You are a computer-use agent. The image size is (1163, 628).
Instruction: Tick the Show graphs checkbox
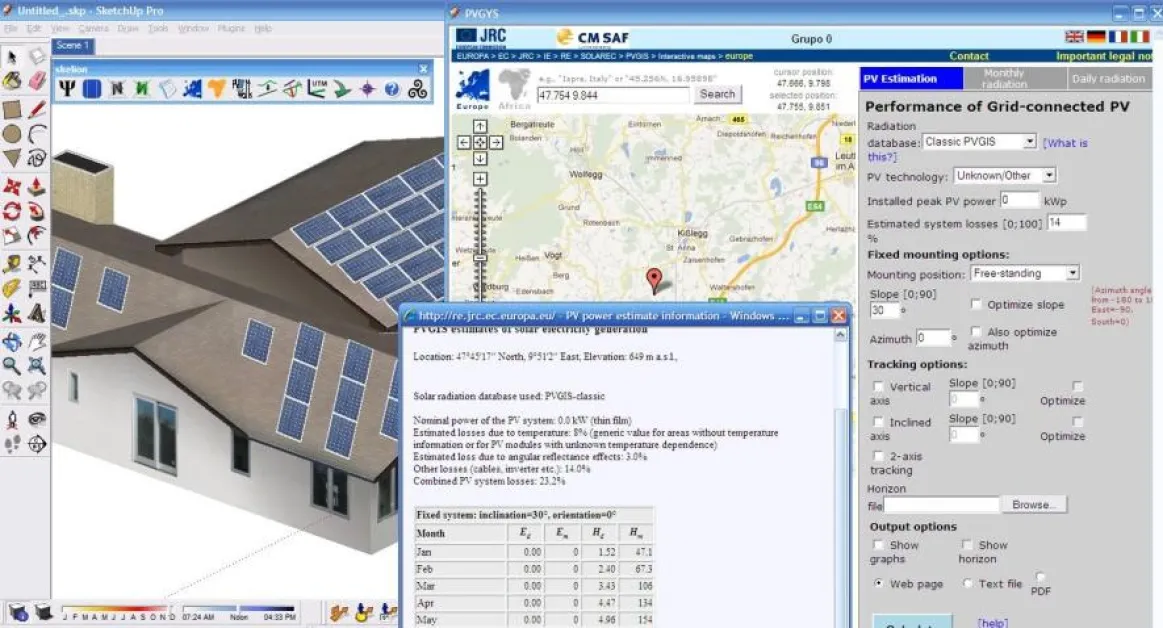(x=878, y=545)
